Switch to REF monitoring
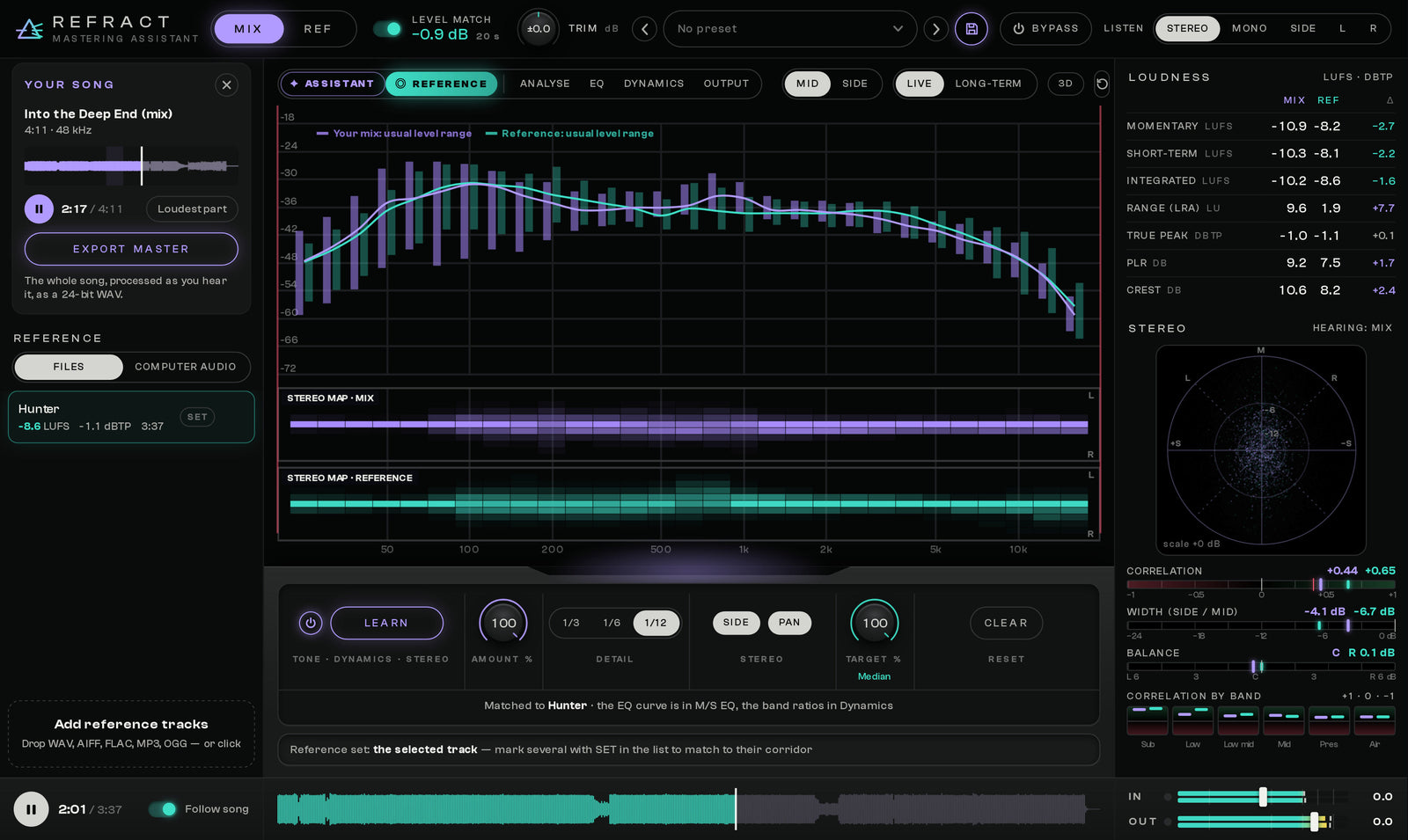Image resolution: width=1408 pixels, height=840 pixels. pyautogui.click(x=318, y=29)
